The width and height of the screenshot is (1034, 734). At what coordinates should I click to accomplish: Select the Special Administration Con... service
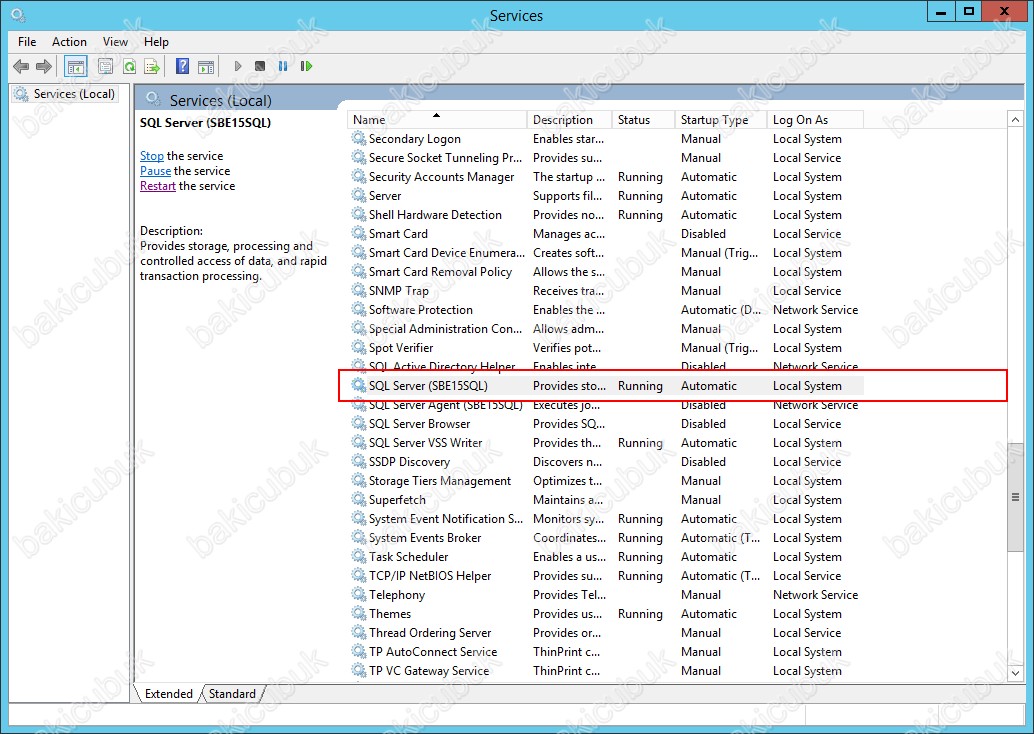[606, 328]
